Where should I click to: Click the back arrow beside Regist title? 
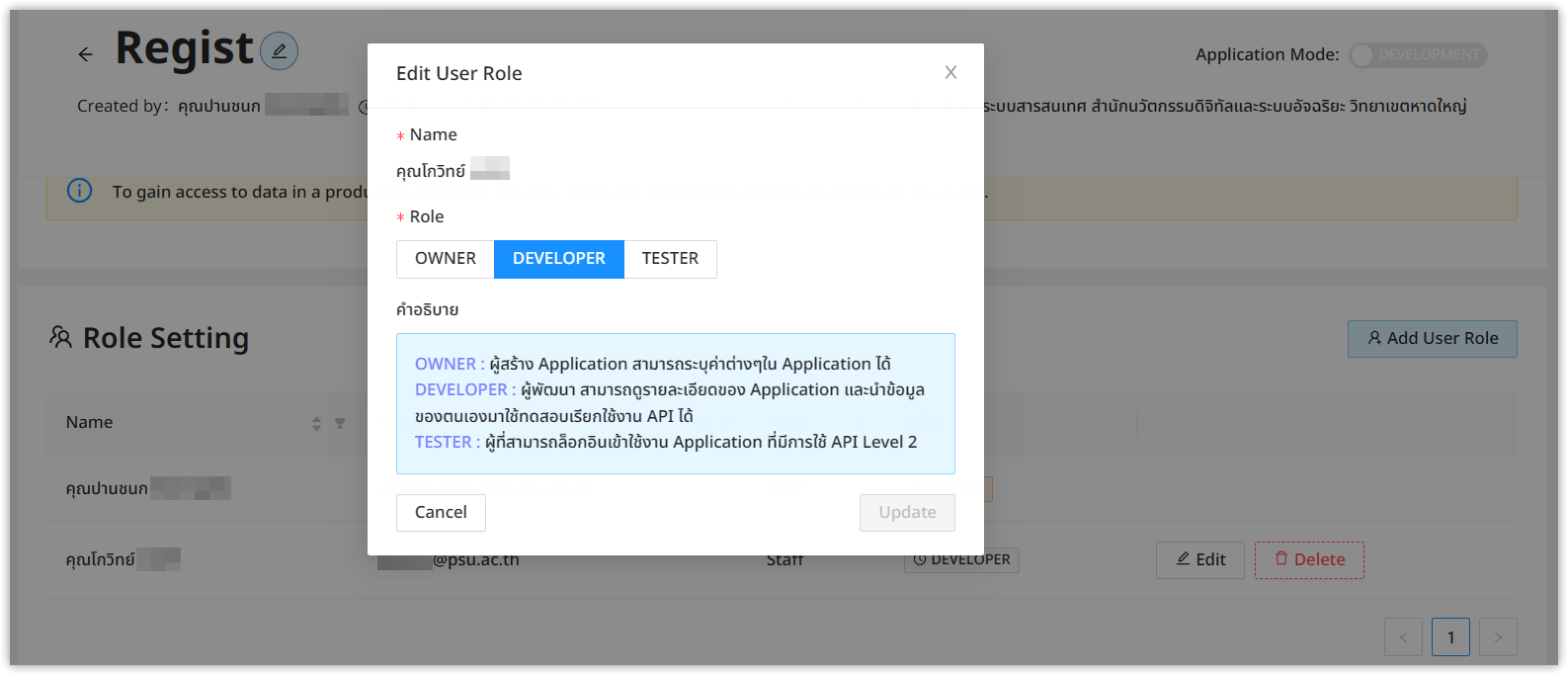(x=86, y=54)
